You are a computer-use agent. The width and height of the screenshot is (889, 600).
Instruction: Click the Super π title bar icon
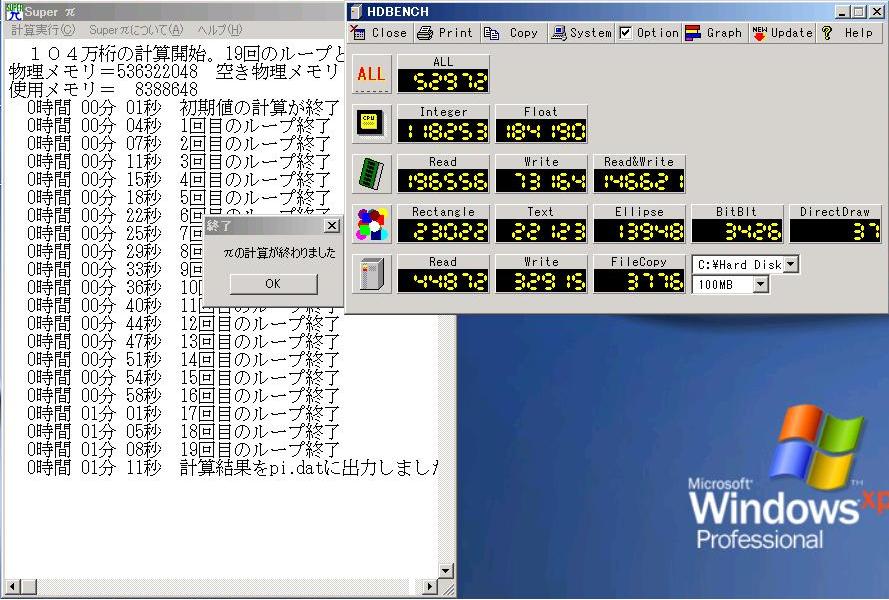pos(14,11)
